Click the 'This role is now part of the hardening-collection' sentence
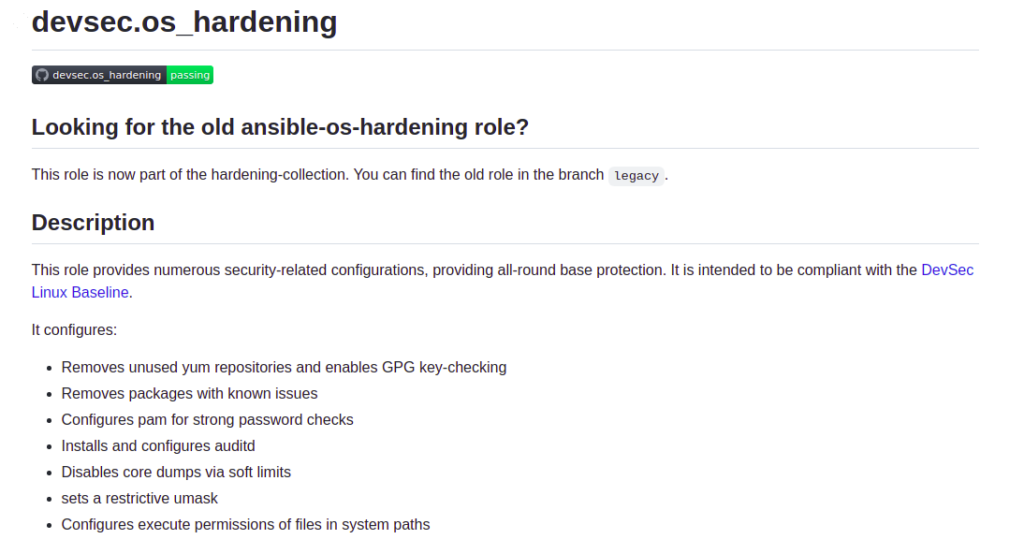 pyautogui.click(x=189, y=174)
